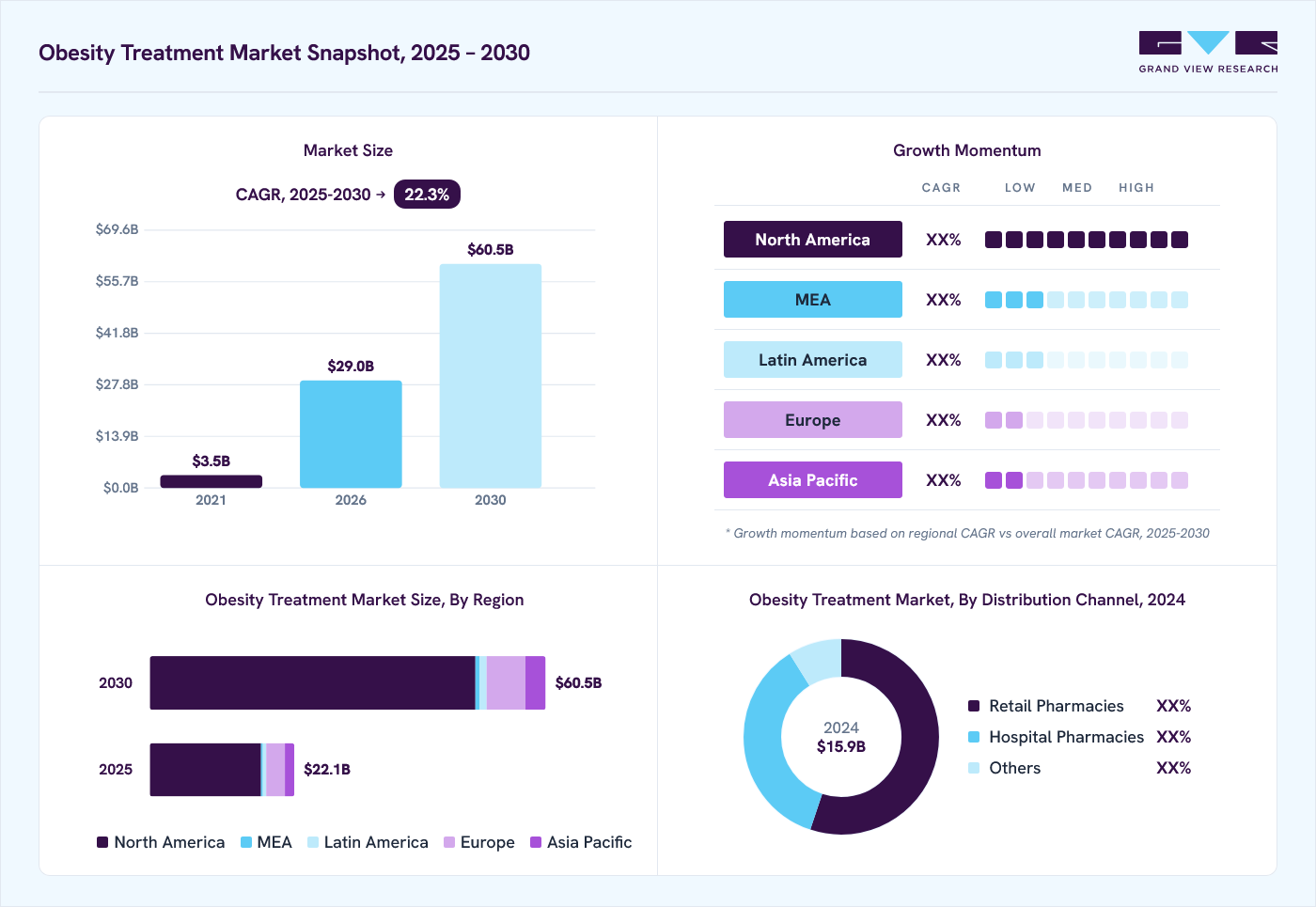This screenshot has width=1316, height=907.
Task: Click the 2030 bar in Market Size chart
Action: (491, 376)
